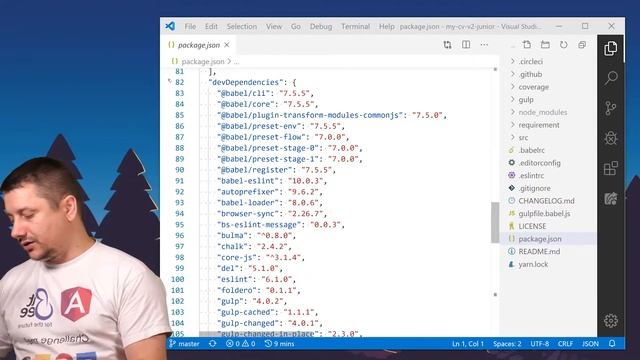The height and width of the screenshot is (360, 640).
Task: Open the Manage settings gear
Action: click(611, 321)
